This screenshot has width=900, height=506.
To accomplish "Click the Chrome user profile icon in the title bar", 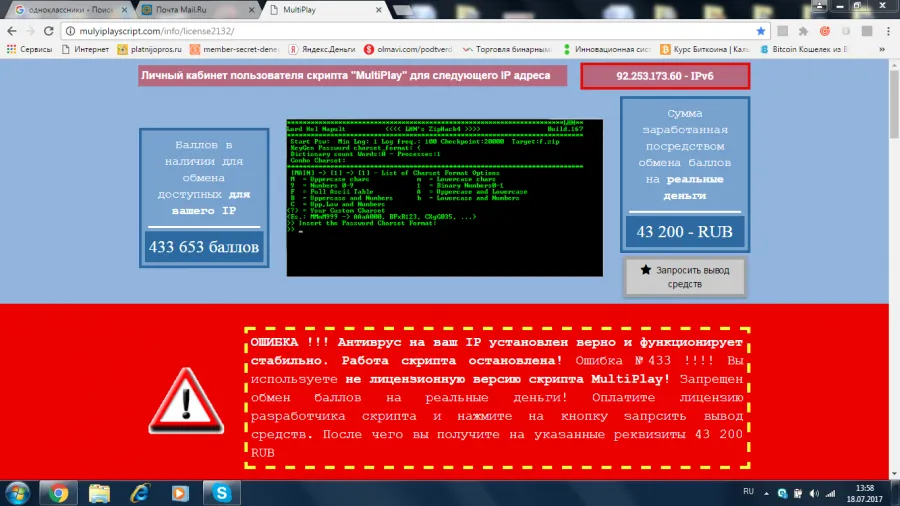I will [819, 6].
